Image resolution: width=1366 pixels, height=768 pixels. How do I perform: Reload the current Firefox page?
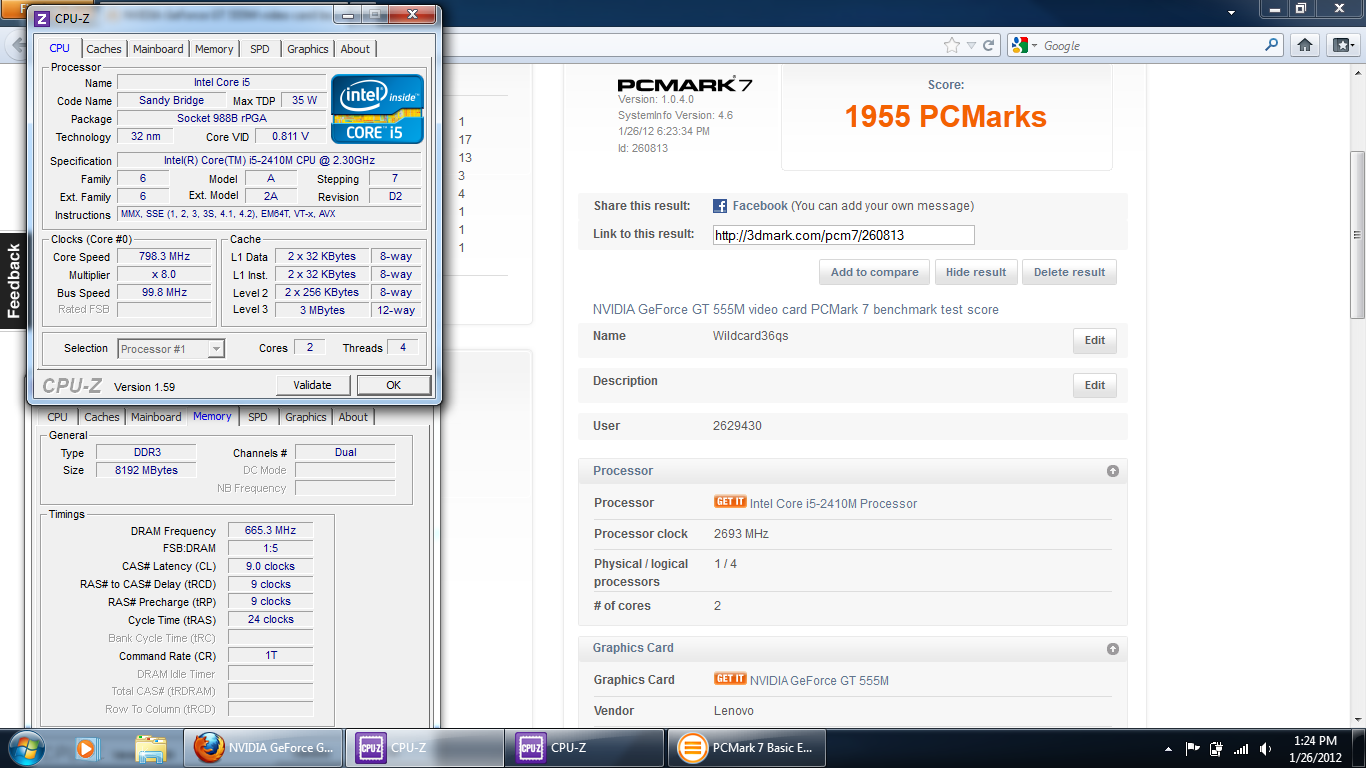tap(989, 45)
